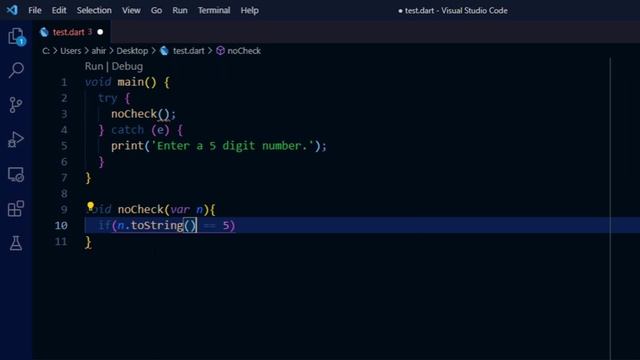
Task: Open the Search view icon
Action: [x=16, y=70]
